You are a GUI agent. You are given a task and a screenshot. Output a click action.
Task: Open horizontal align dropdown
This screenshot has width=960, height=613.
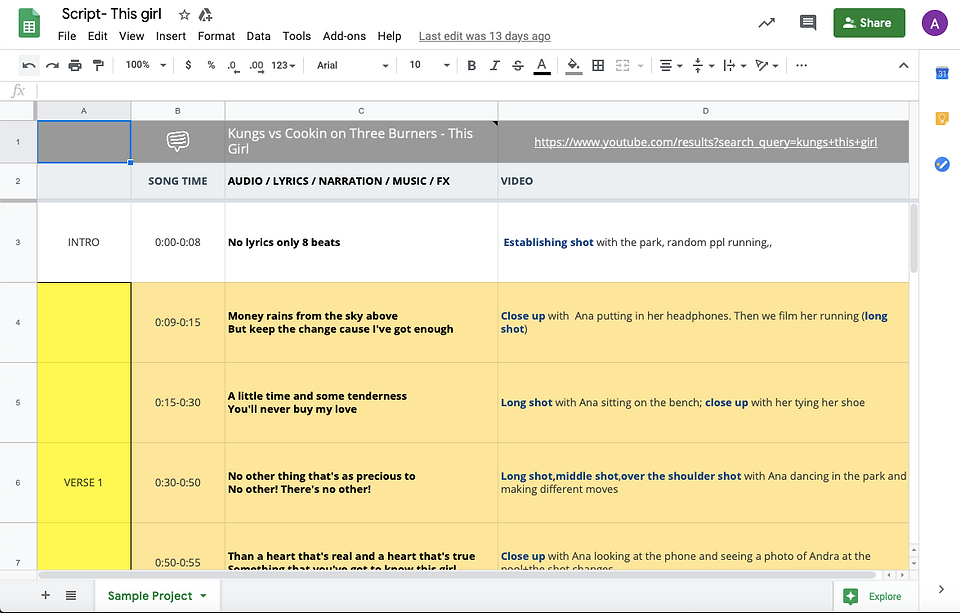pos(671,66)
